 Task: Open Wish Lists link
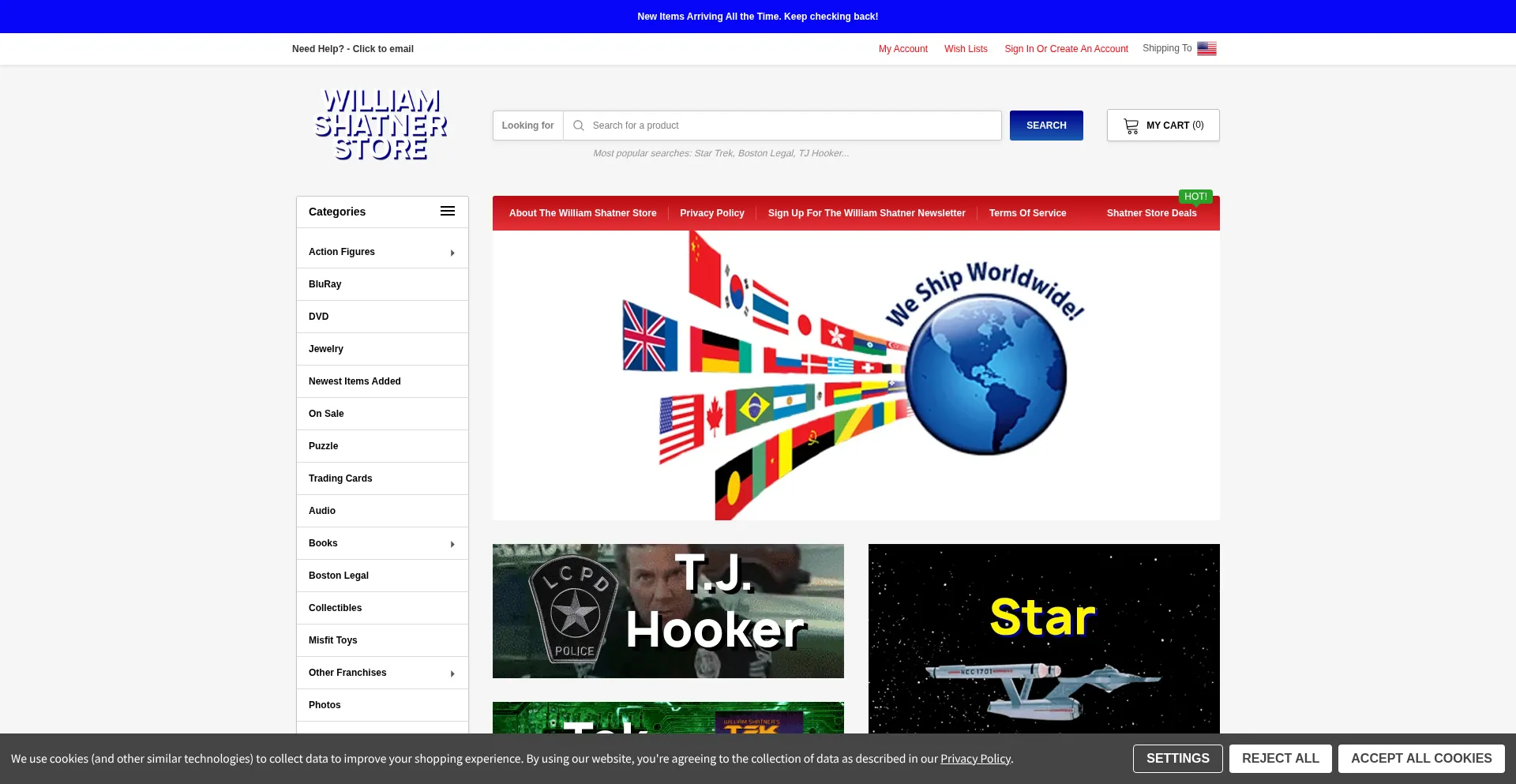pyautogui.click(x=966, y=49)
